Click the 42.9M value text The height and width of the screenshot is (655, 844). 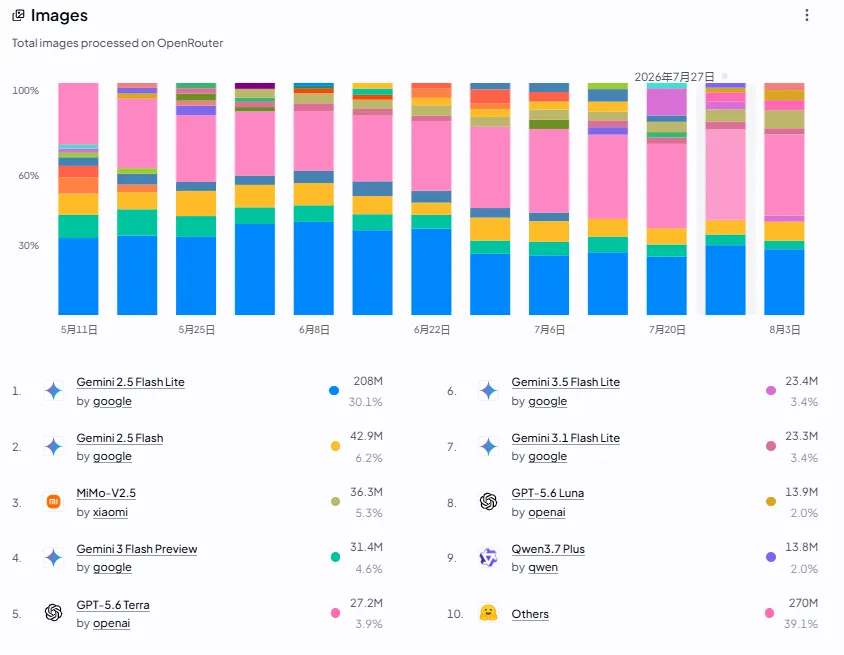pos(366,436)
